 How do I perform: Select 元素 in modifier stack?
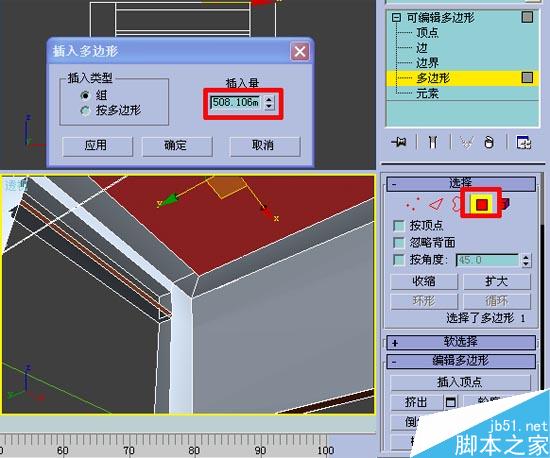click(x=427, y=93)
